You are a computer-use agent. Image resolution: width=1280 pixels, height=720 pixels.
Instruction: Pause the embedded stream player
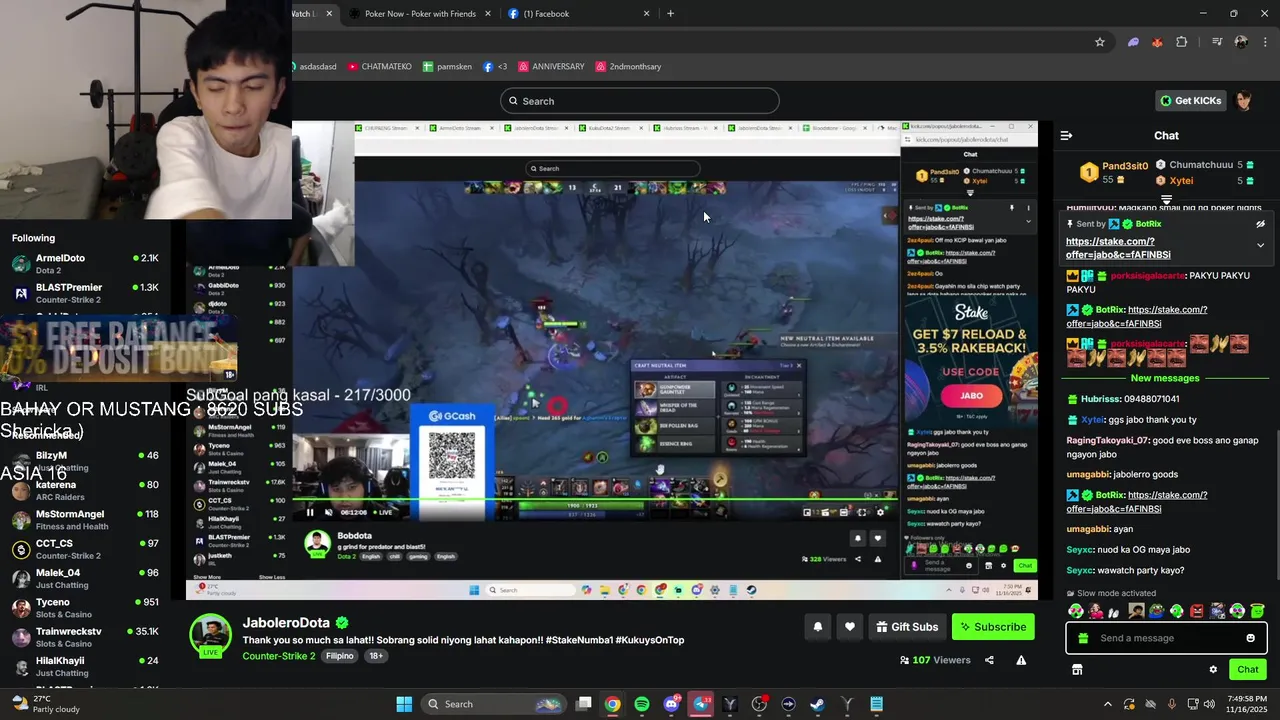click(310, 512)
